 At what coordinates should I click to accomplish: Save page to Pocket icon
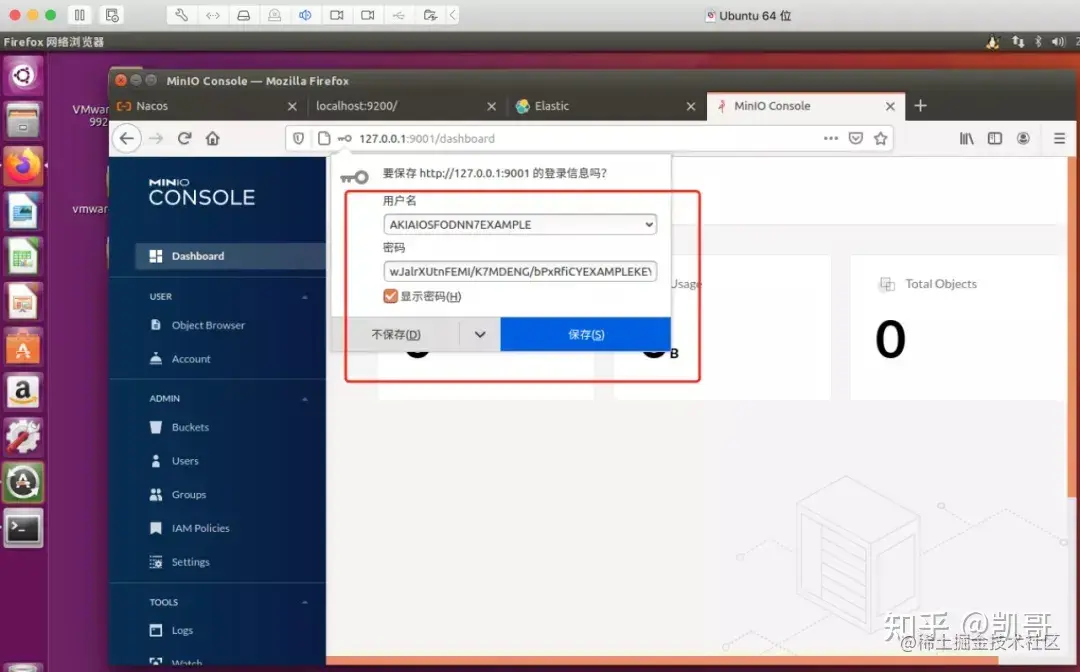(855, 138)
